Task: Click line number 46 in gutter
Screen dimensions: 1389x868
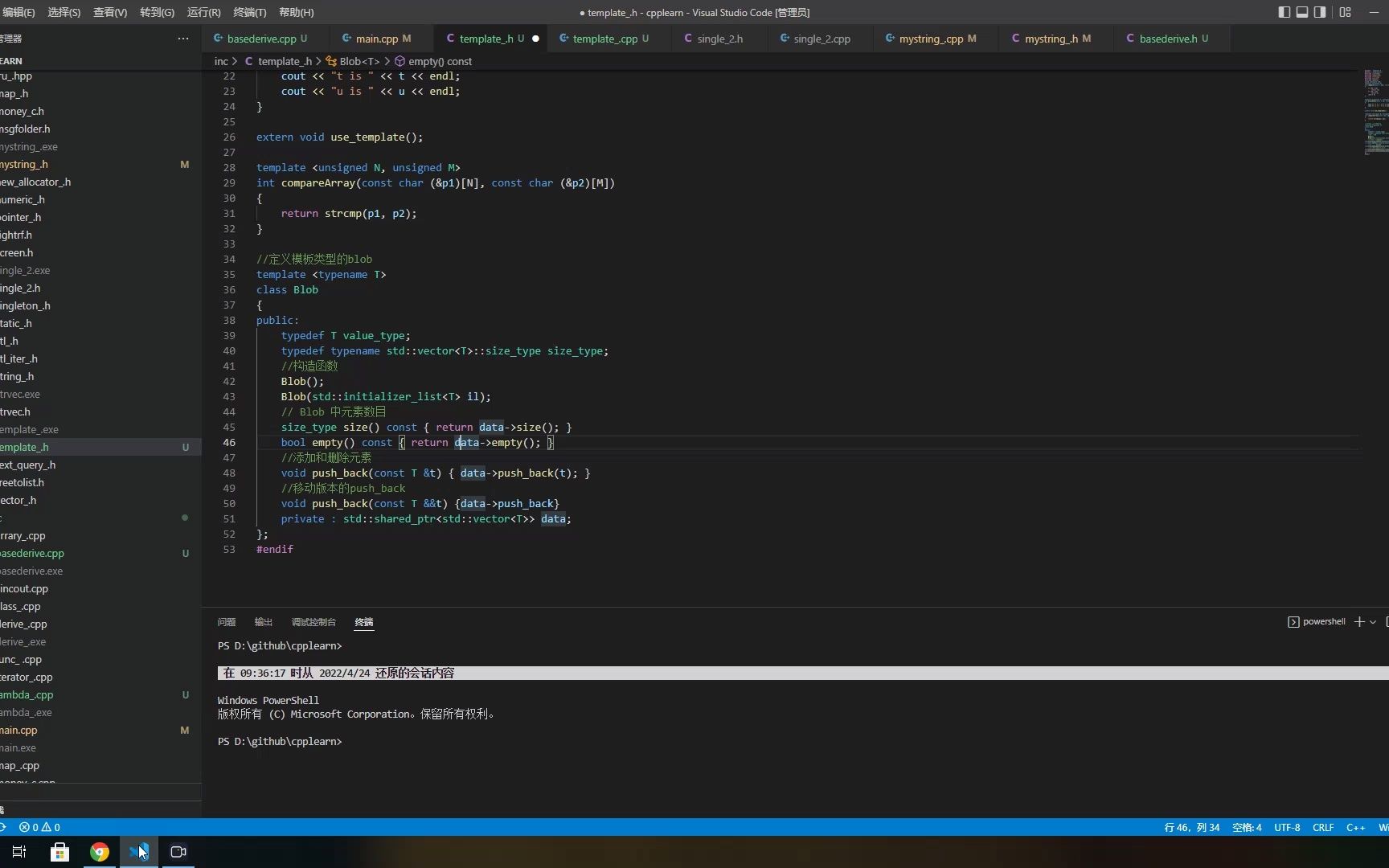Action: point(229,442)
